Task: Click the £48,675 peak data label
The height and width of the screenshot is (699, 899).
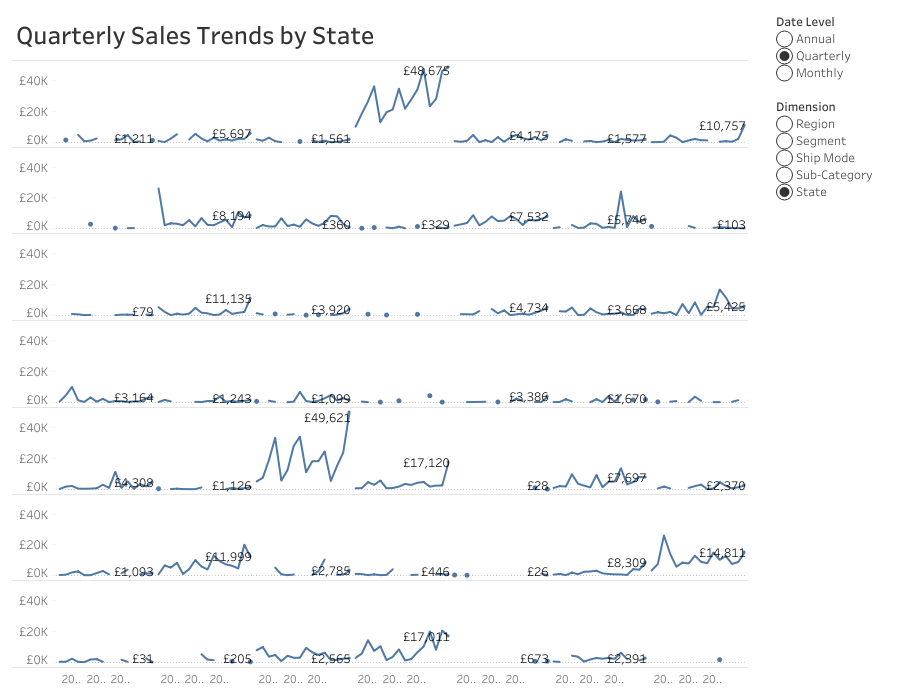Action: click(426, 71)
